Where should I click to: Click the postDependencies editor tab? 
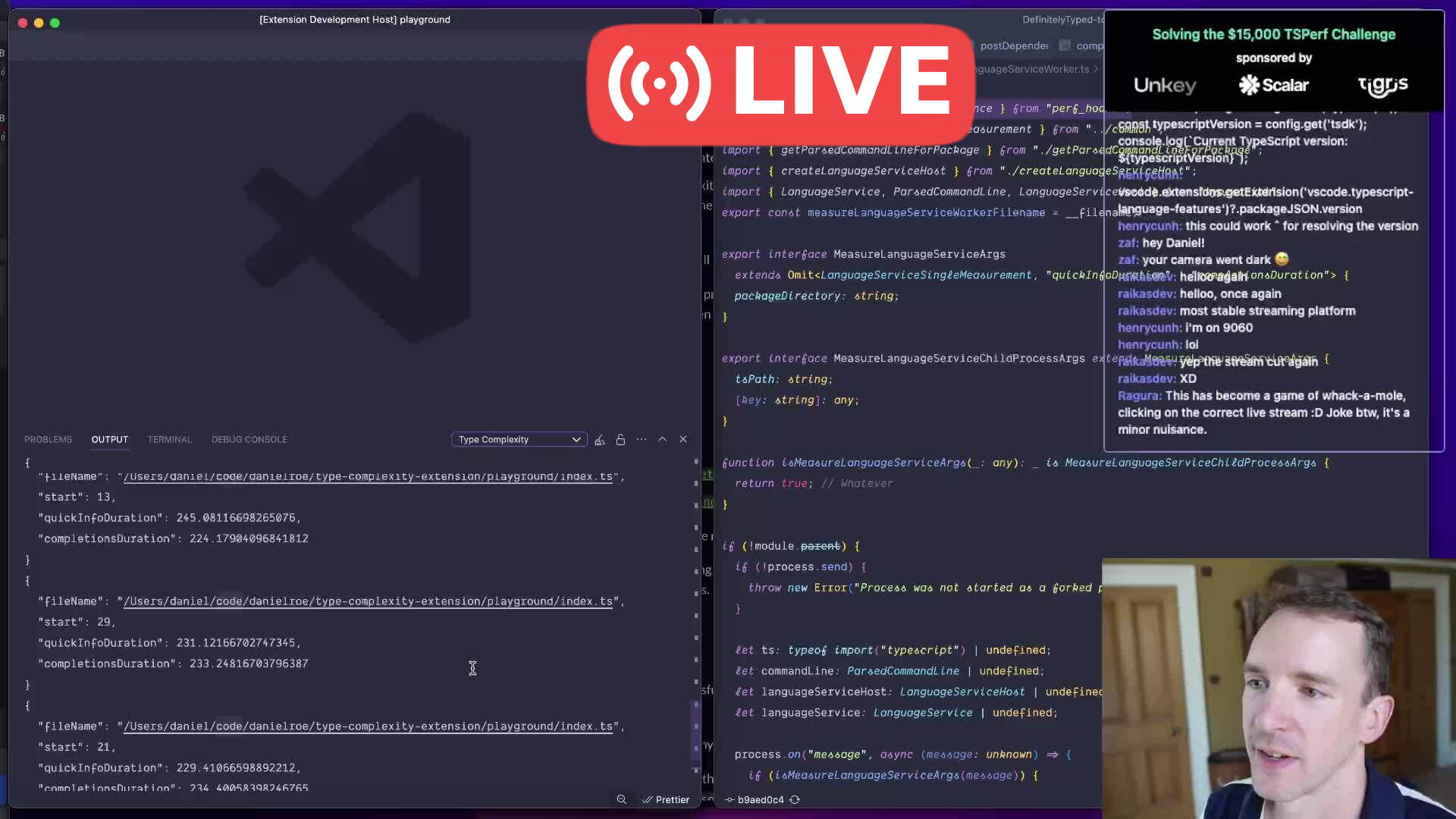coord(1013,46)
